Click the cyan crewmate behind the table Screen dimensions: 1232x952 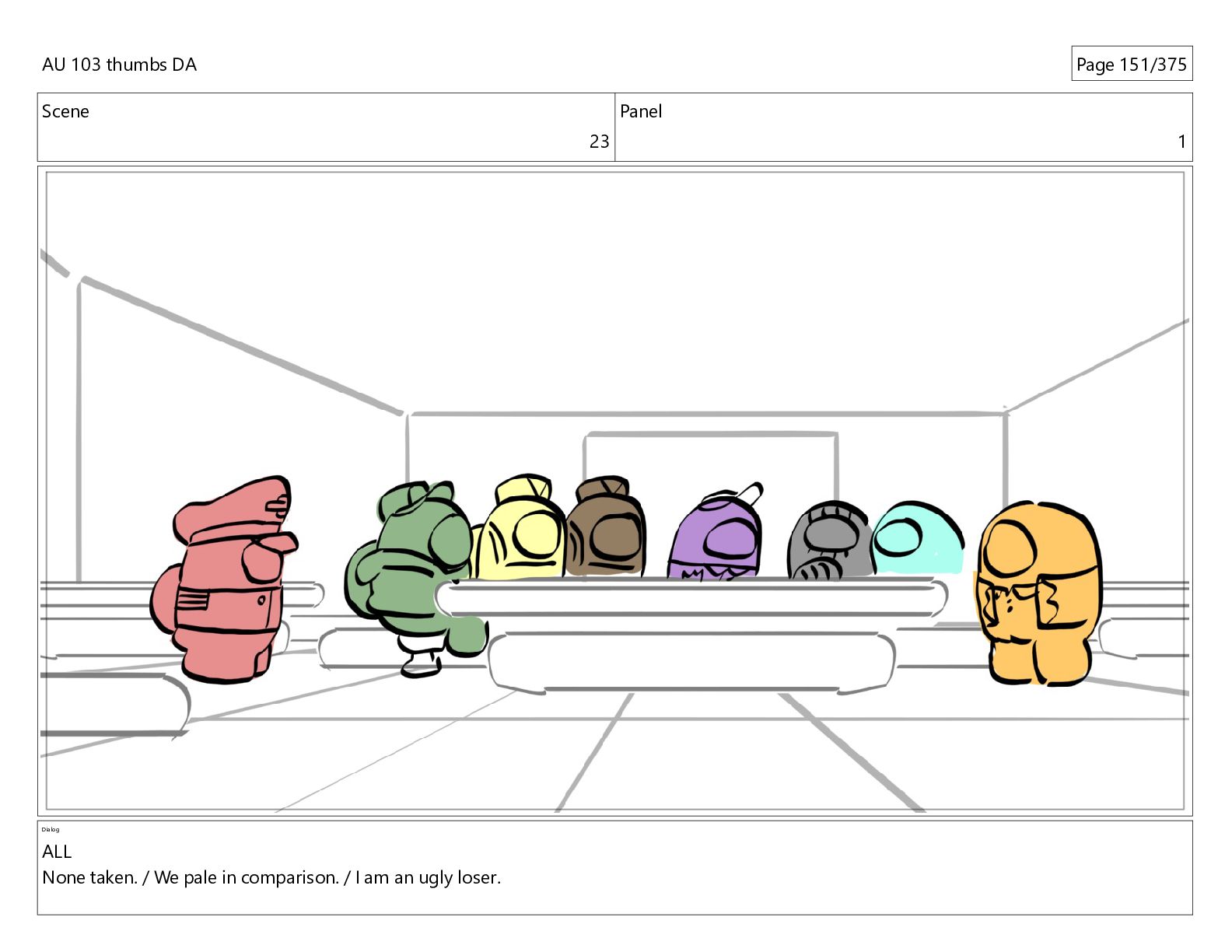(917, 538)
